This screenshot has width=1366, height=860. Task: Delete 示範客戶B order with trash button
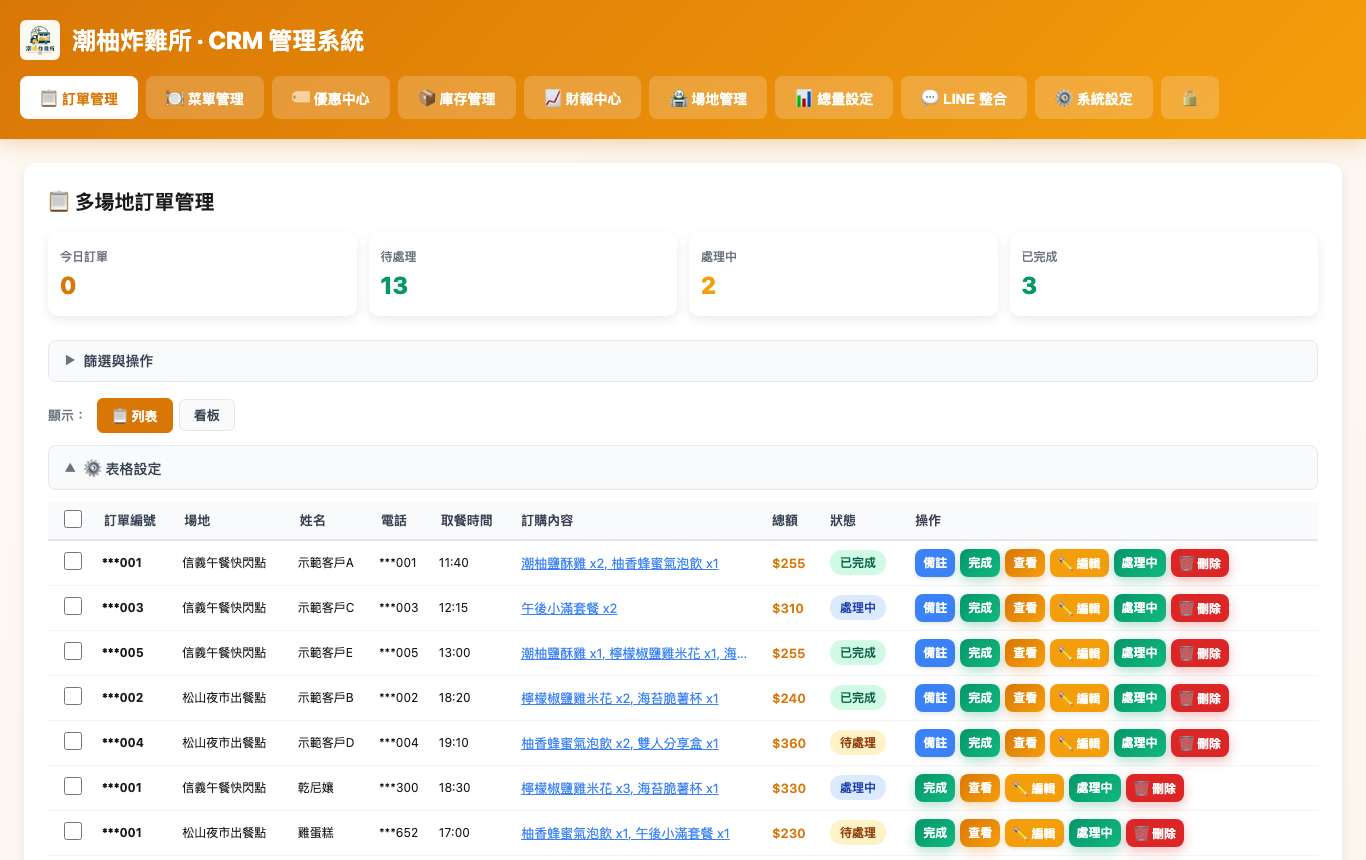1200,698
